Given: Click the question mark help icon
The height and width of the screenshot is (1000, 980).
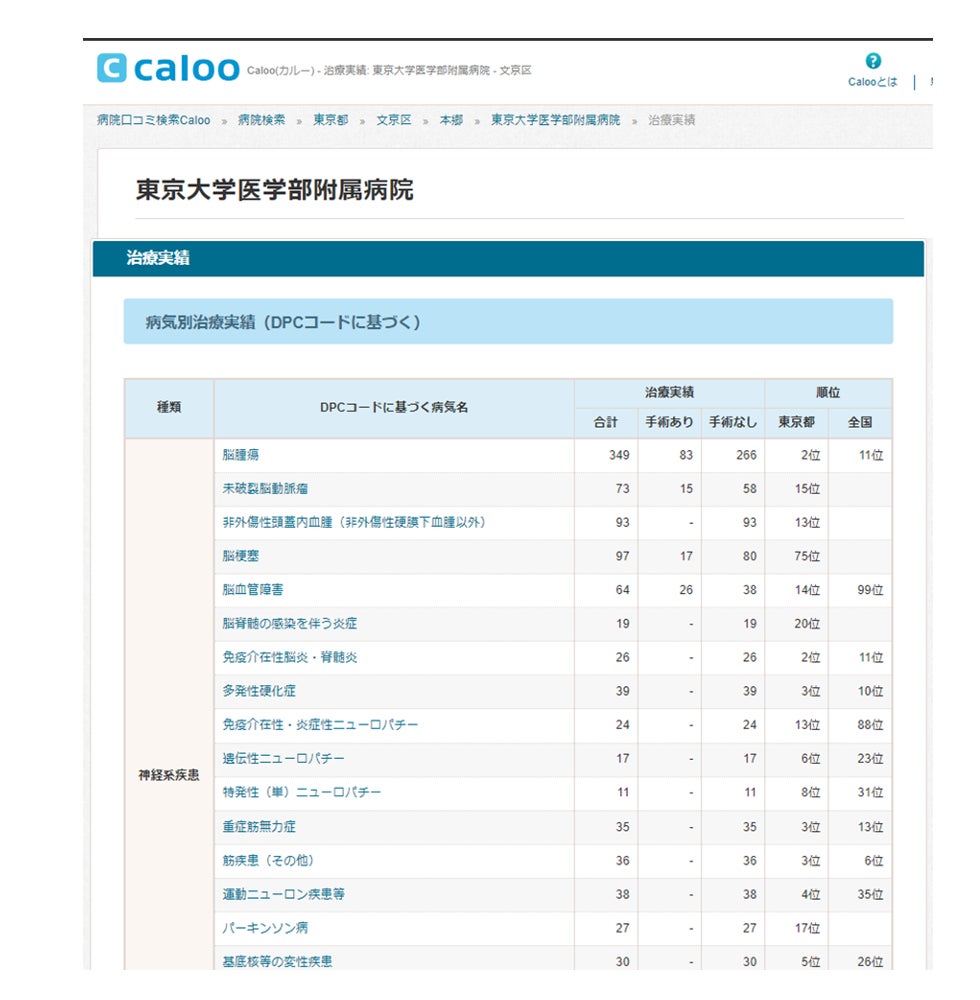Looking at the screenshot, I should coord(873,61).
